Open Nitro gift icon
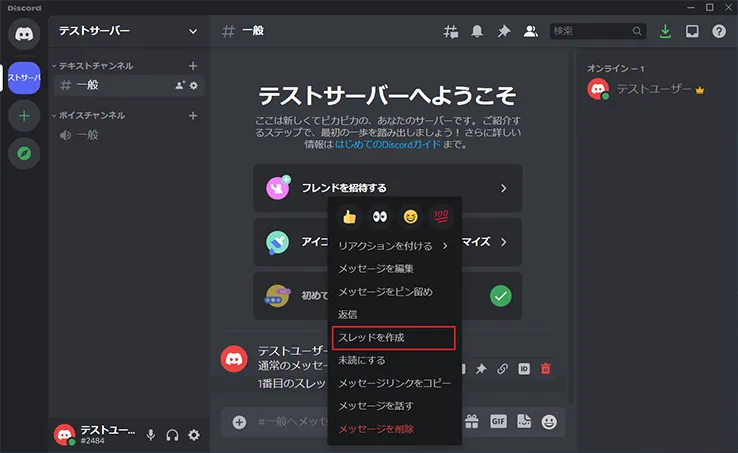738x453 pixels. coord(472,421)
